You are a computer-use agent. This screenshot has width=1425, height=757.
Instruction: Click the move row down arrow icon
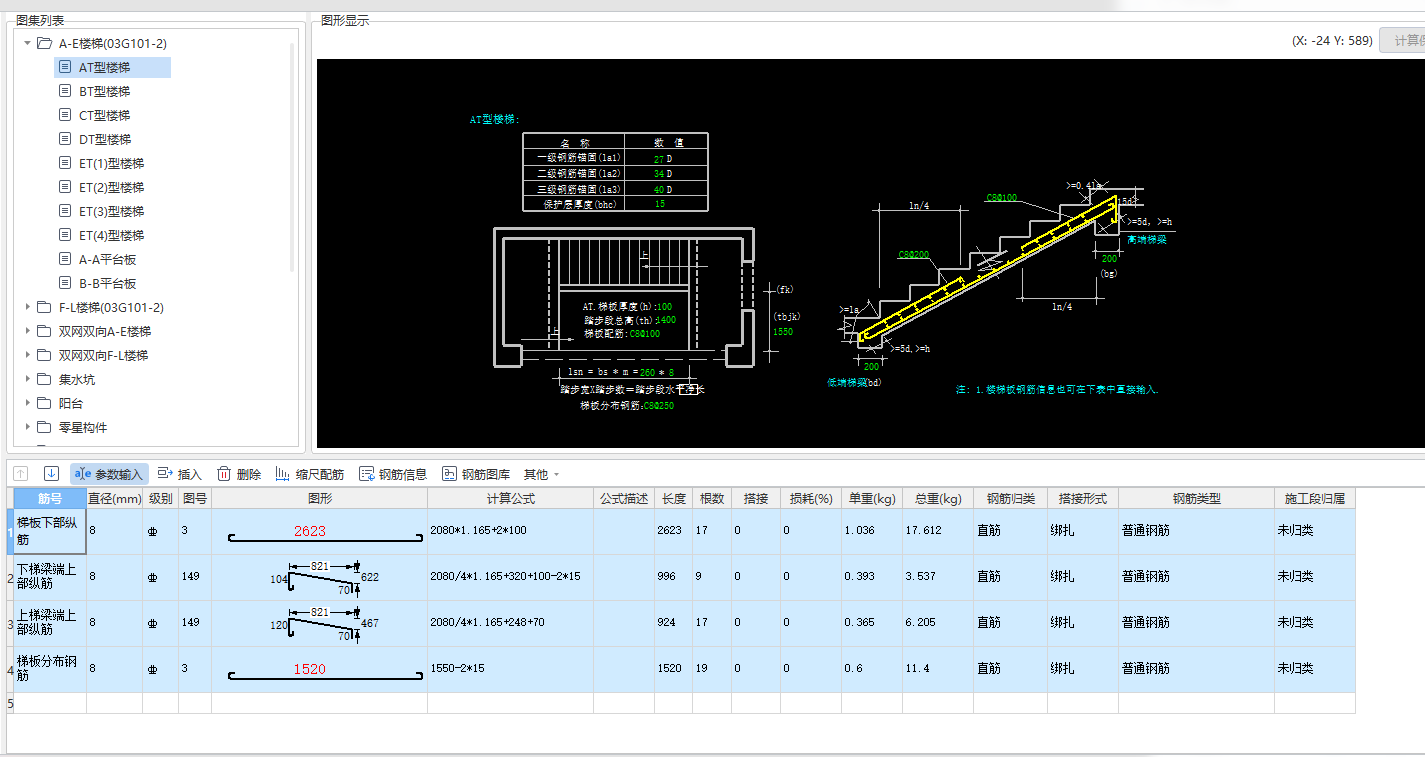(x=51, y=474)
